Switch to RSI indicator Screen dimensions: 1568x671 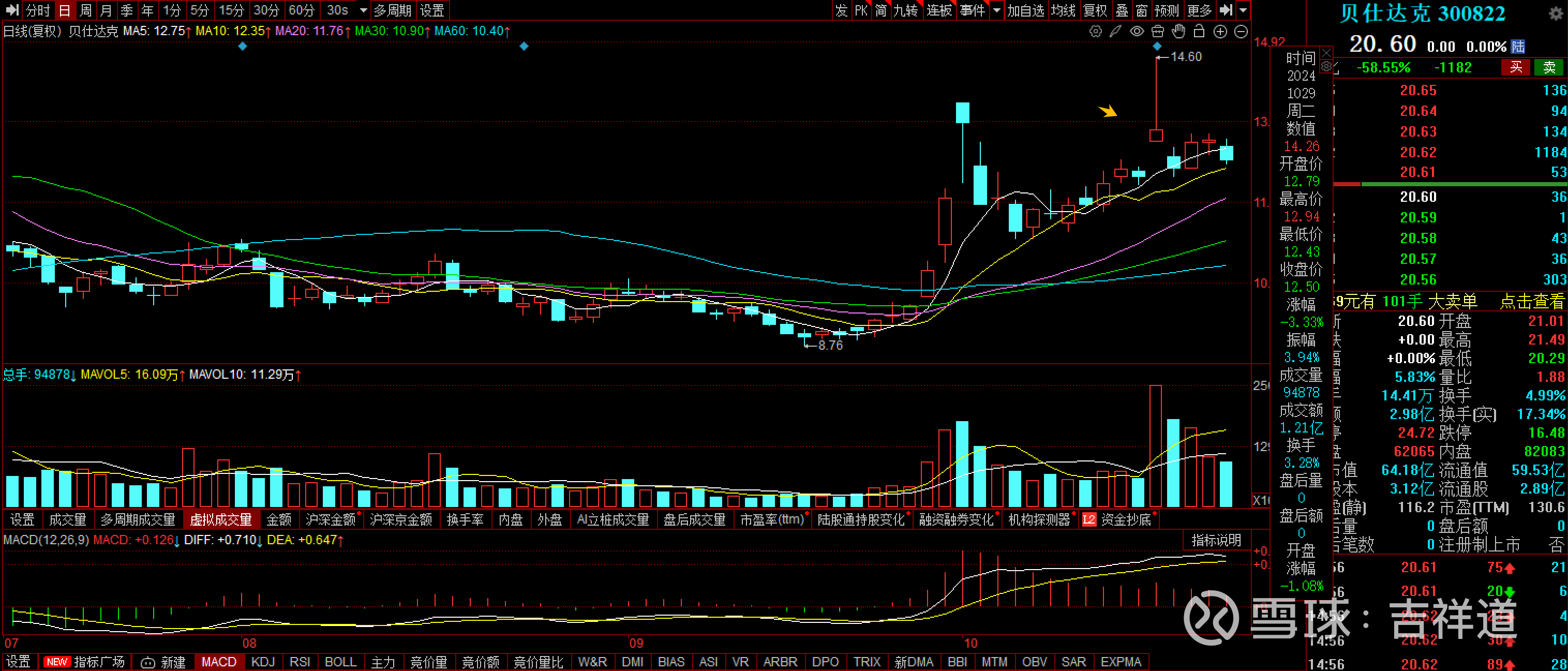pyautogui.click(x=300, y=662)
